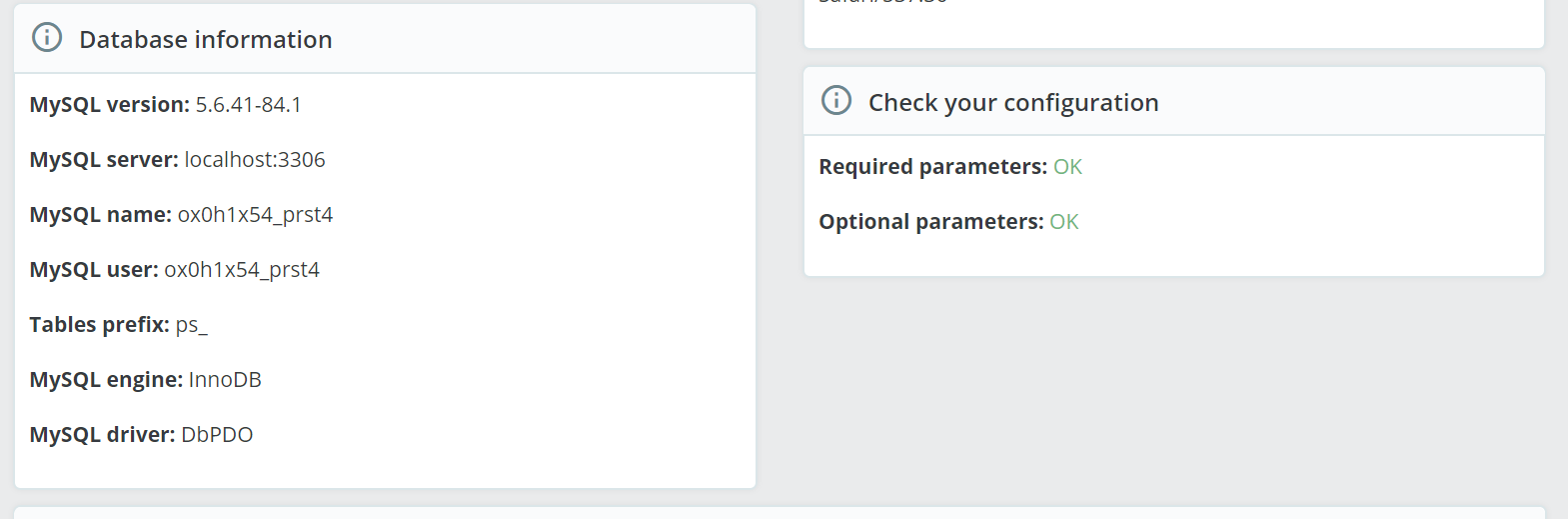This screenshot has height=519, width=1568.
Task: Click the database name value beside MySQL name
Action: tap(255, 215)
